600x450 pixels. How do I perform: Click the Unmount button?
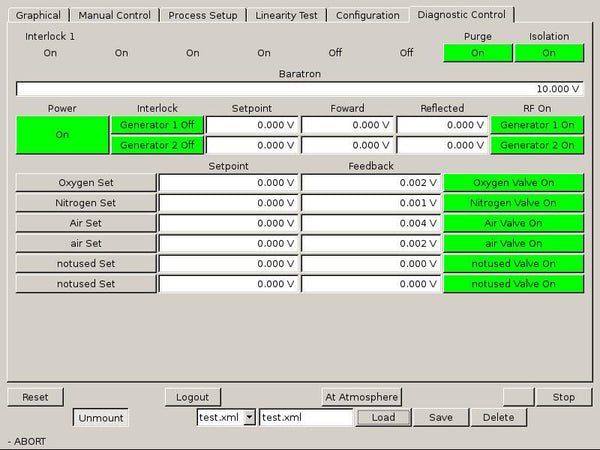100,418
